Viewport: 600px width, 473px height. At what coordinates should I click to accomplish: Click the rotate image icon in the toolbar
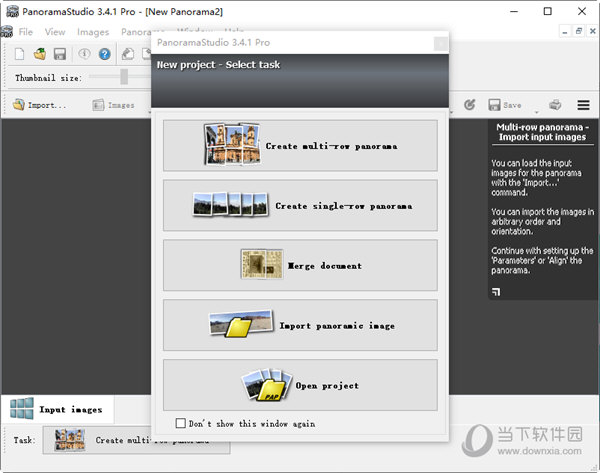[128, 54]
